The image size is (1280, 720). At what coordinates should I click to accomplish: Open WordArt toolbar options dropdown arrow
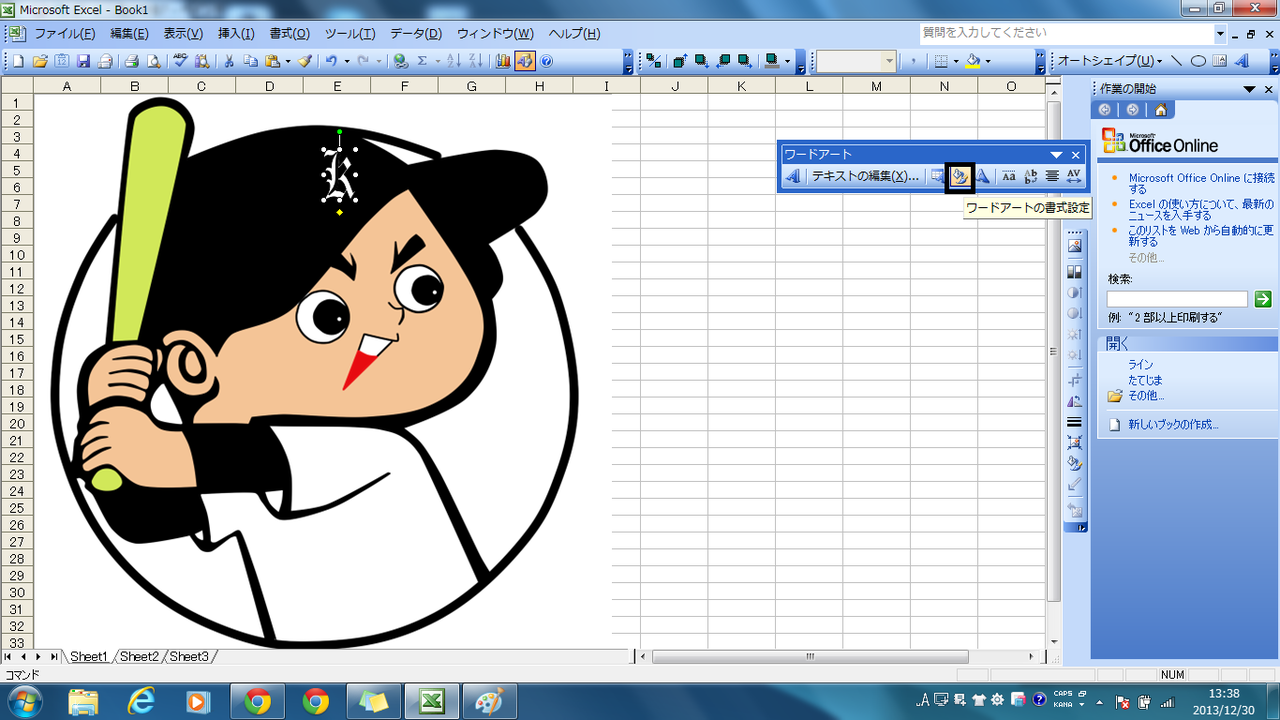(1057, 155)
